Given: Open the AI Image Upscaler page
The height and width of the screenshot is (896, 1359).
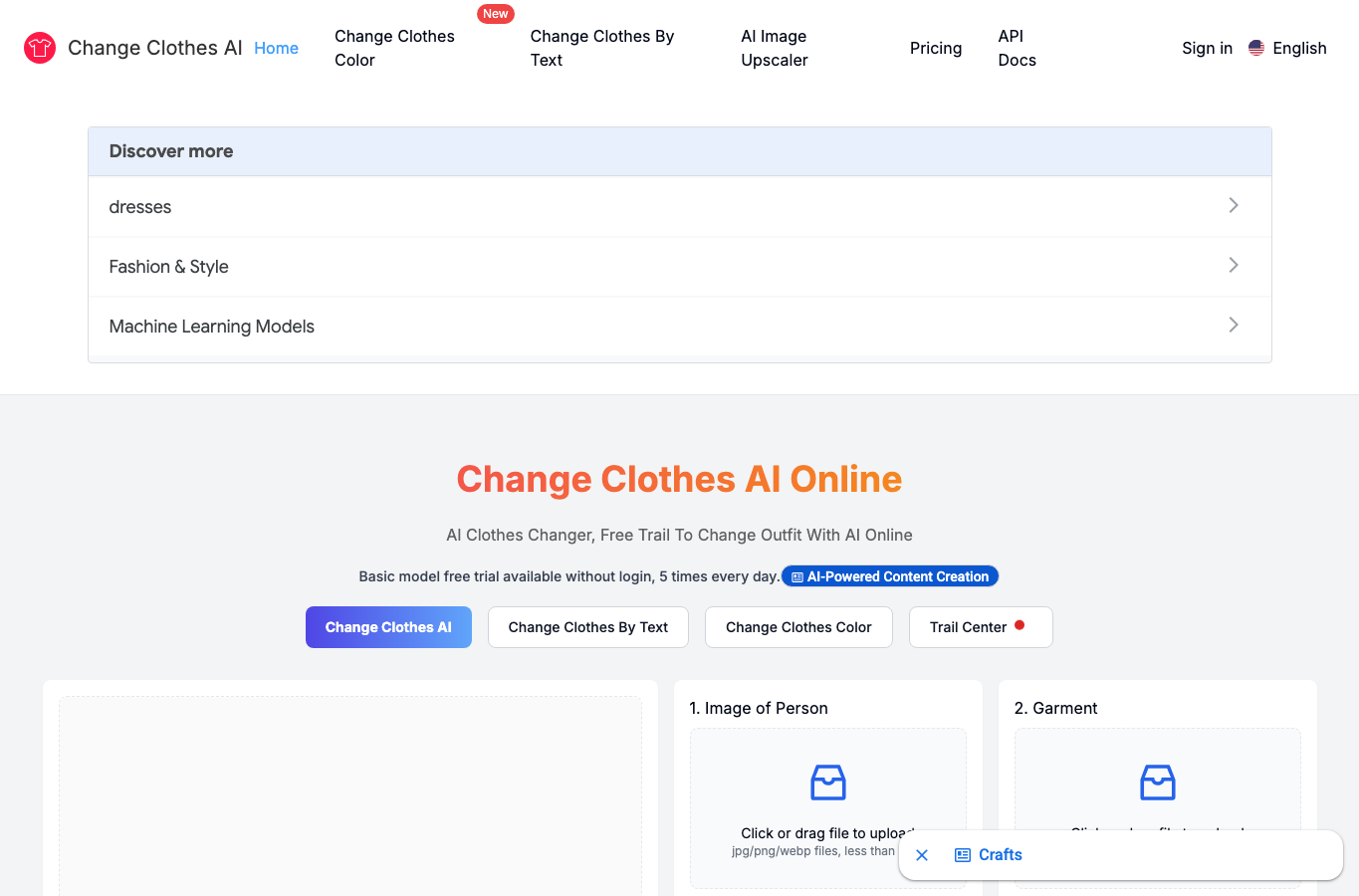Looking at the screenshot, I should 775,48.
